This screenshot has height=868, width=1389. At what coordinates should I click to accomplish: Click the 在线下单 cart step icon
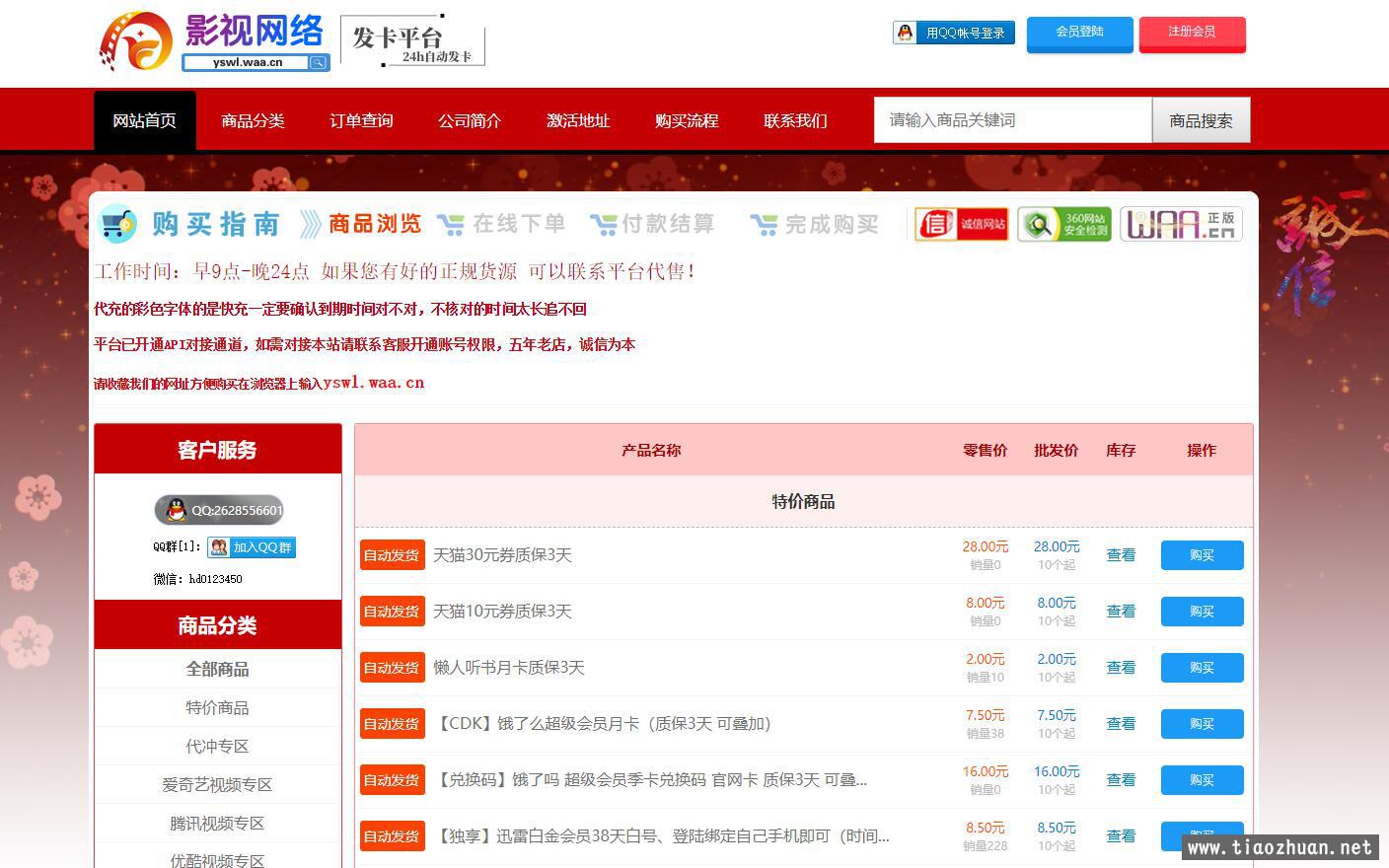click(x=451, y=225)
